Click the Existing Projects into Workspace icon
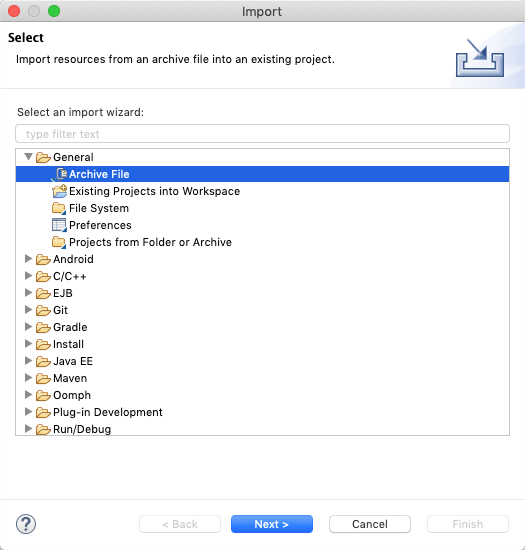Screen dimensions: 525x550 pyautogui.click(x=59, y=191)
